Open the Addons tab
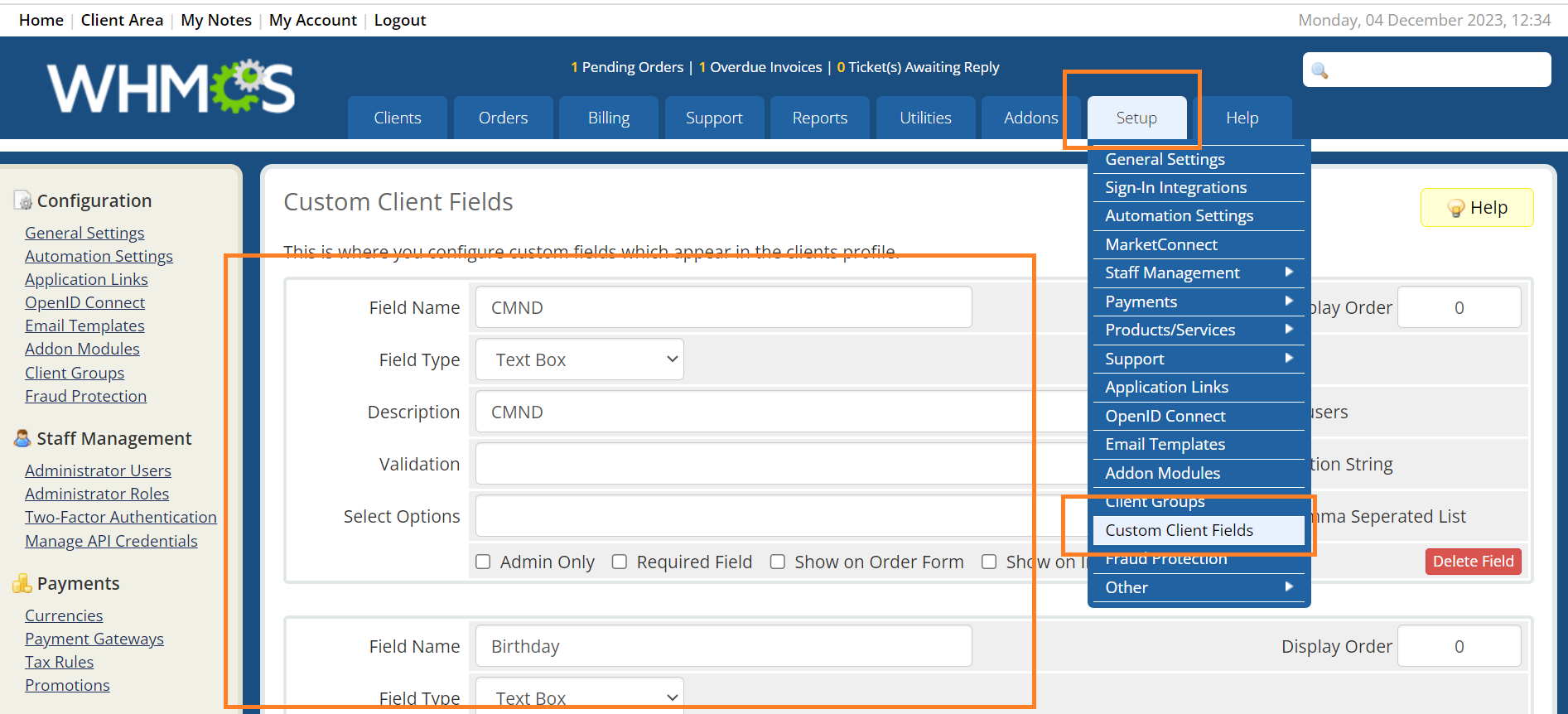The image size is (1568, 714). pyautogui.click(x=1031, y=118)
